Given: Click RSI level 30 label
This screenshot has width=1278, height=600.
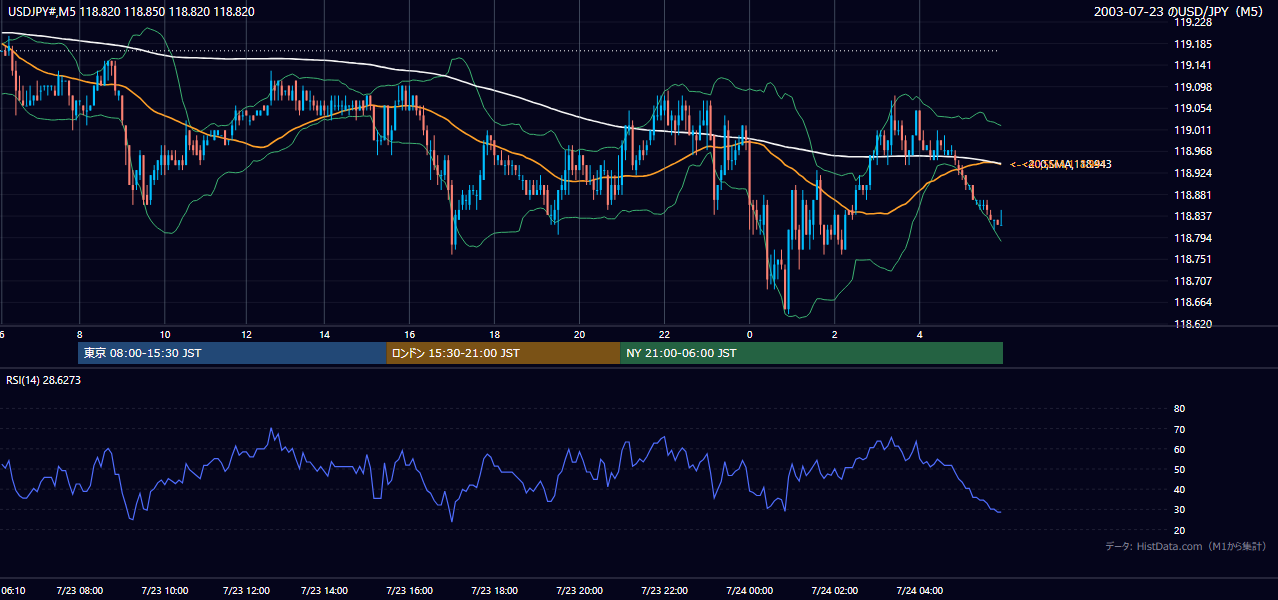Looking at the screenshot, I should [x=1179, y=510].
